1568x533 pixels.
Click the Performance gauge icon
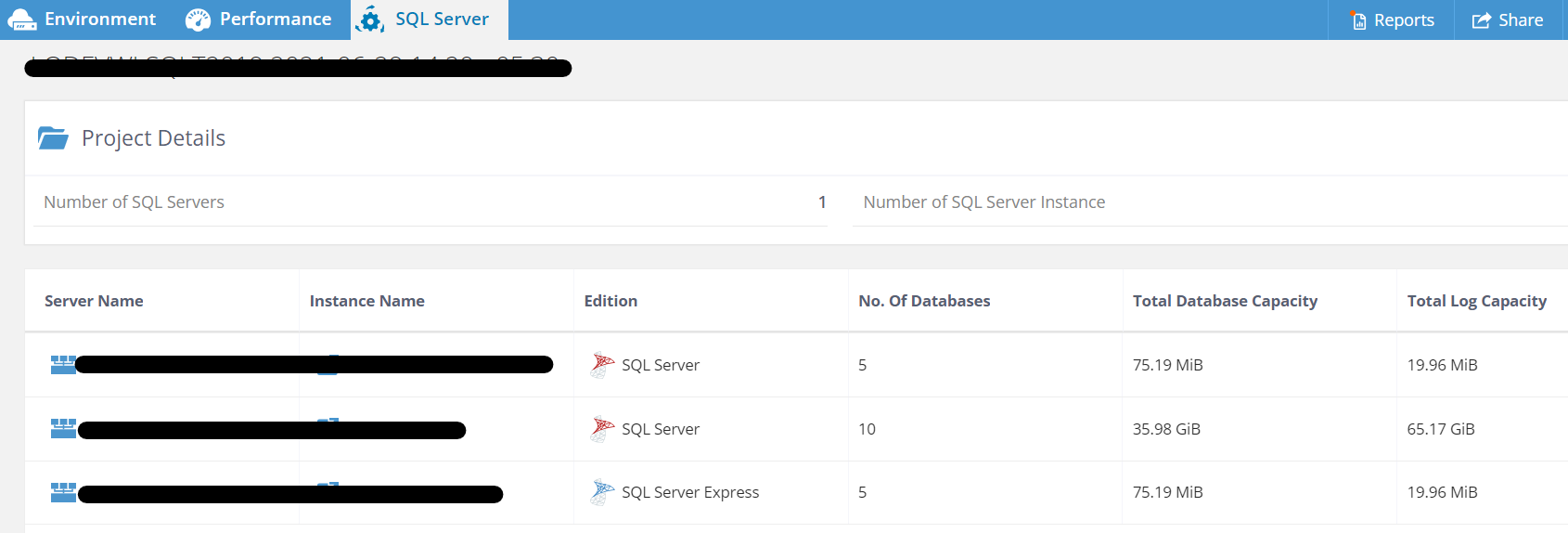(198, 19)
